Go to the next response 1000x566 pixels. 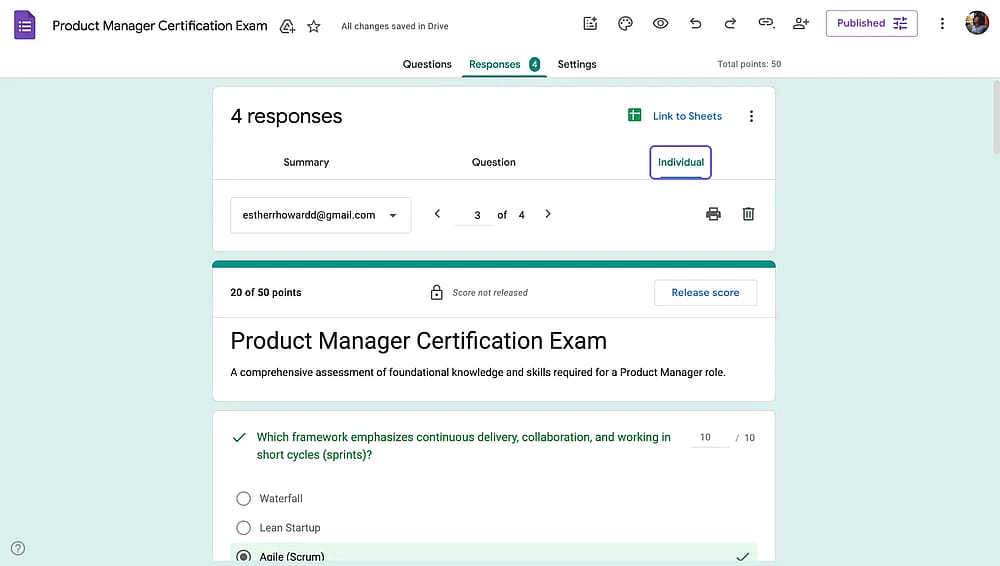click(x=548, y=214)
